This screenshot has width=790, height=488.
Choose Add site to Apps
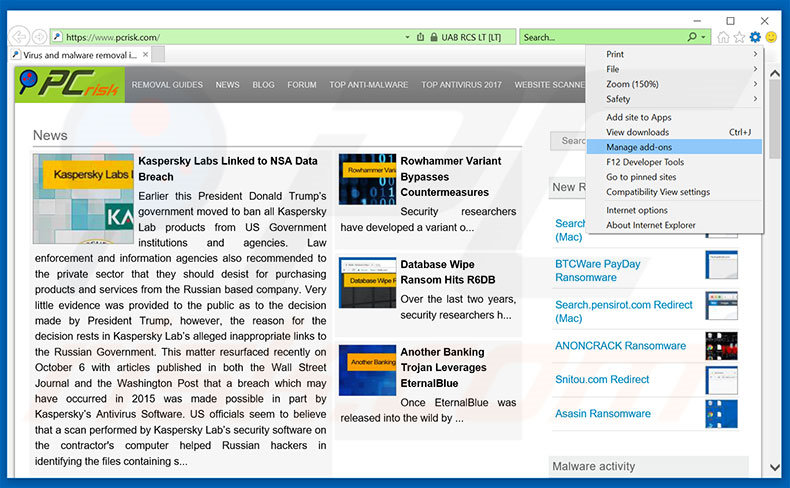675,117
